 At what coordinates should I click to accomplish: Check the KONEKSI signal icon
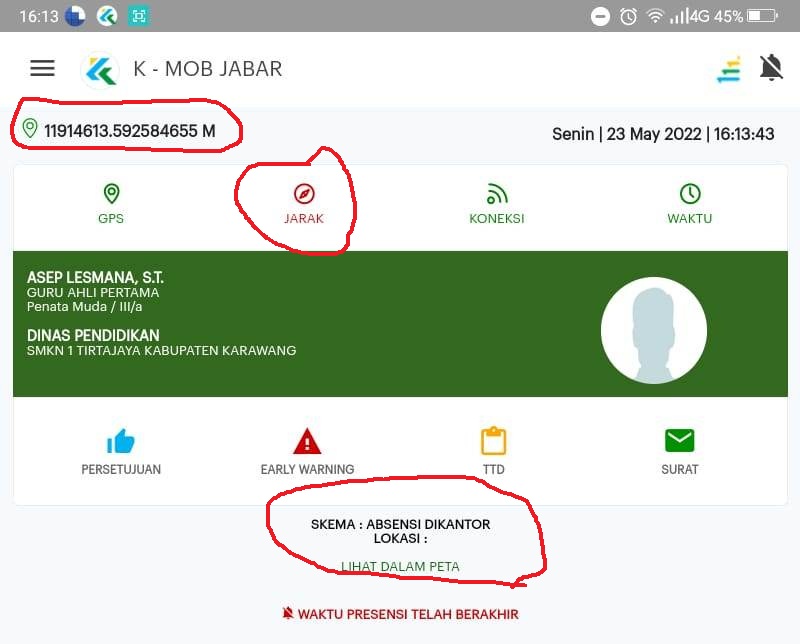click(497, 194)
